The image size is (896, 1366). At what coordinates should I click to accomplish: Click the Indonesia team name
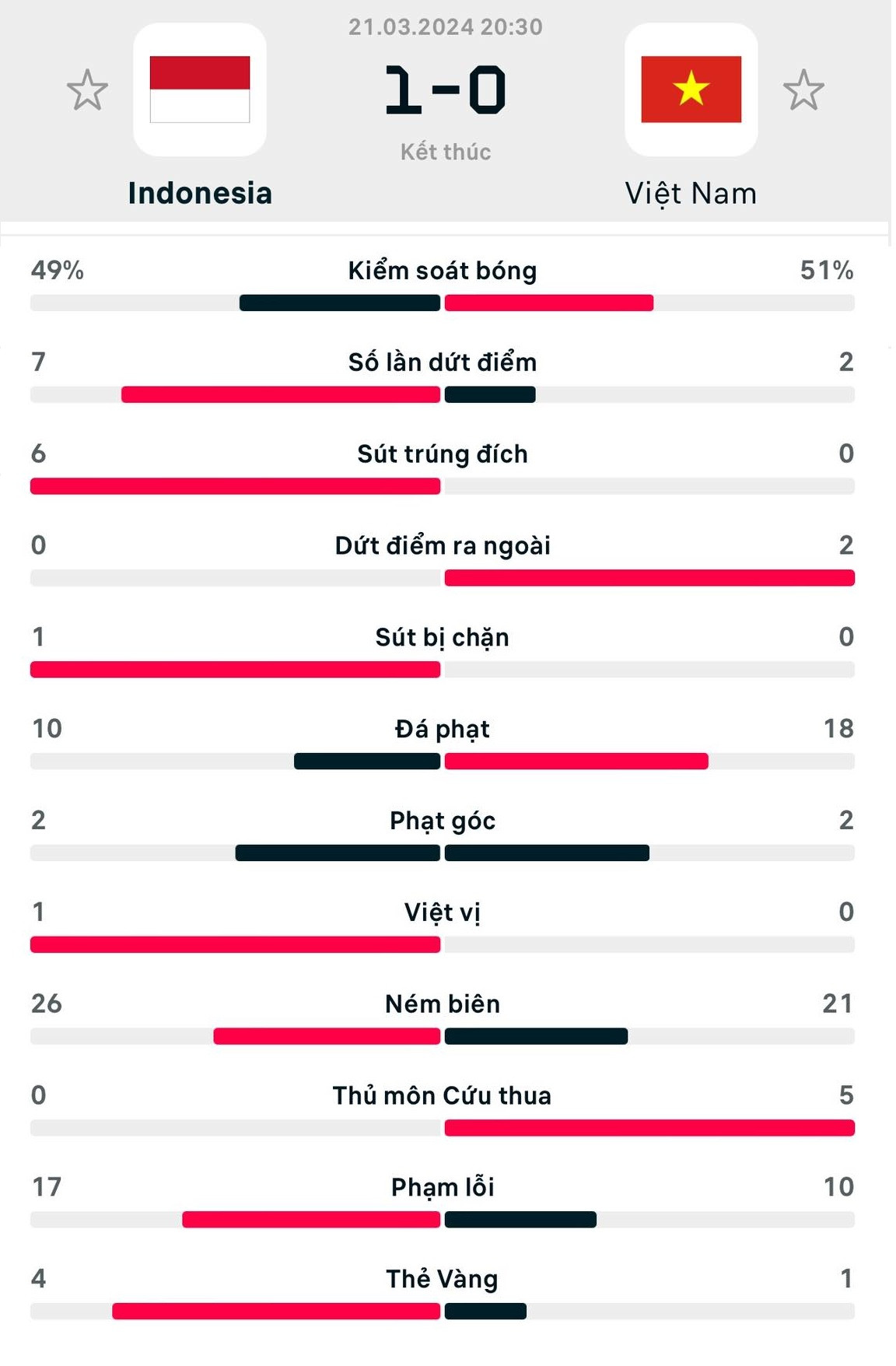click(x=200, y=194)
